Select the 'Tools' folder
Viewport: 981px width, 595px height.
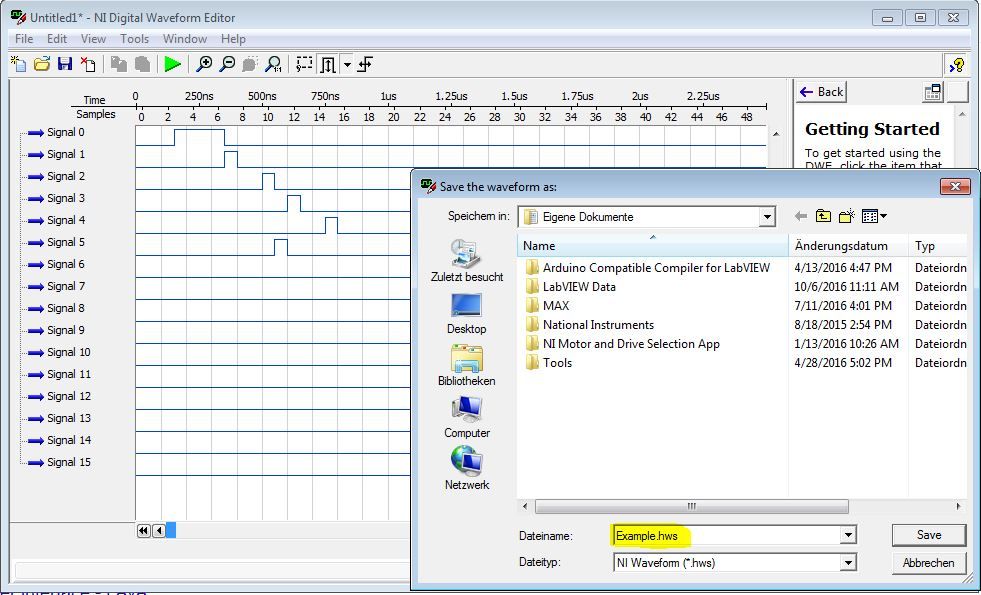coord(549,363)
